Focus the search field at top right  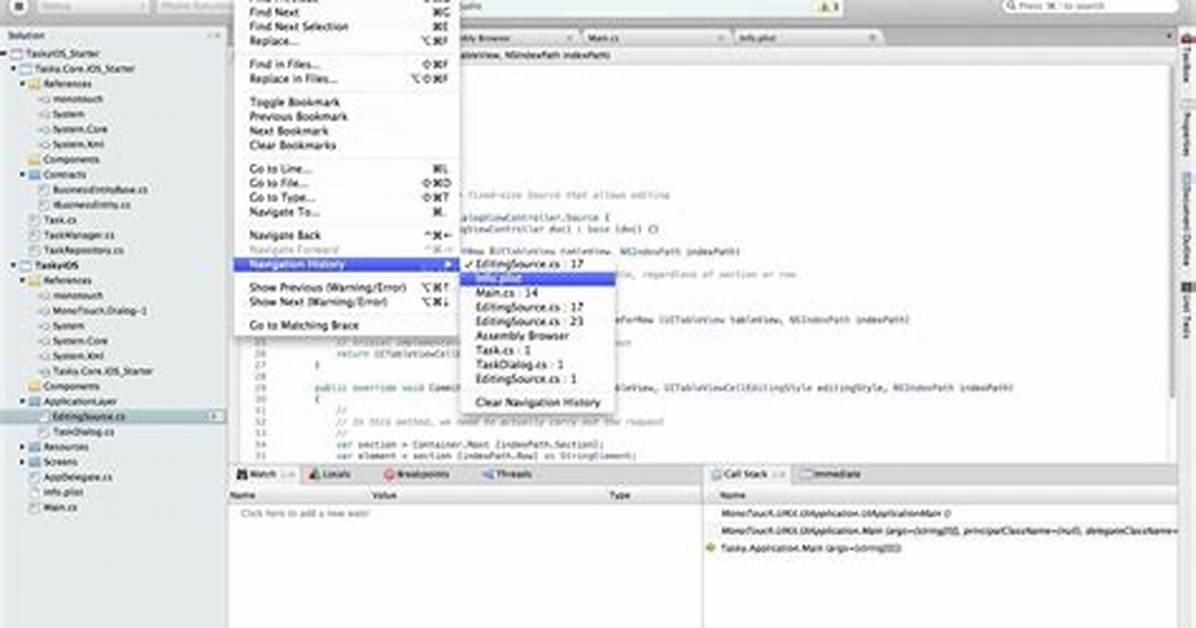[1089, 6]
